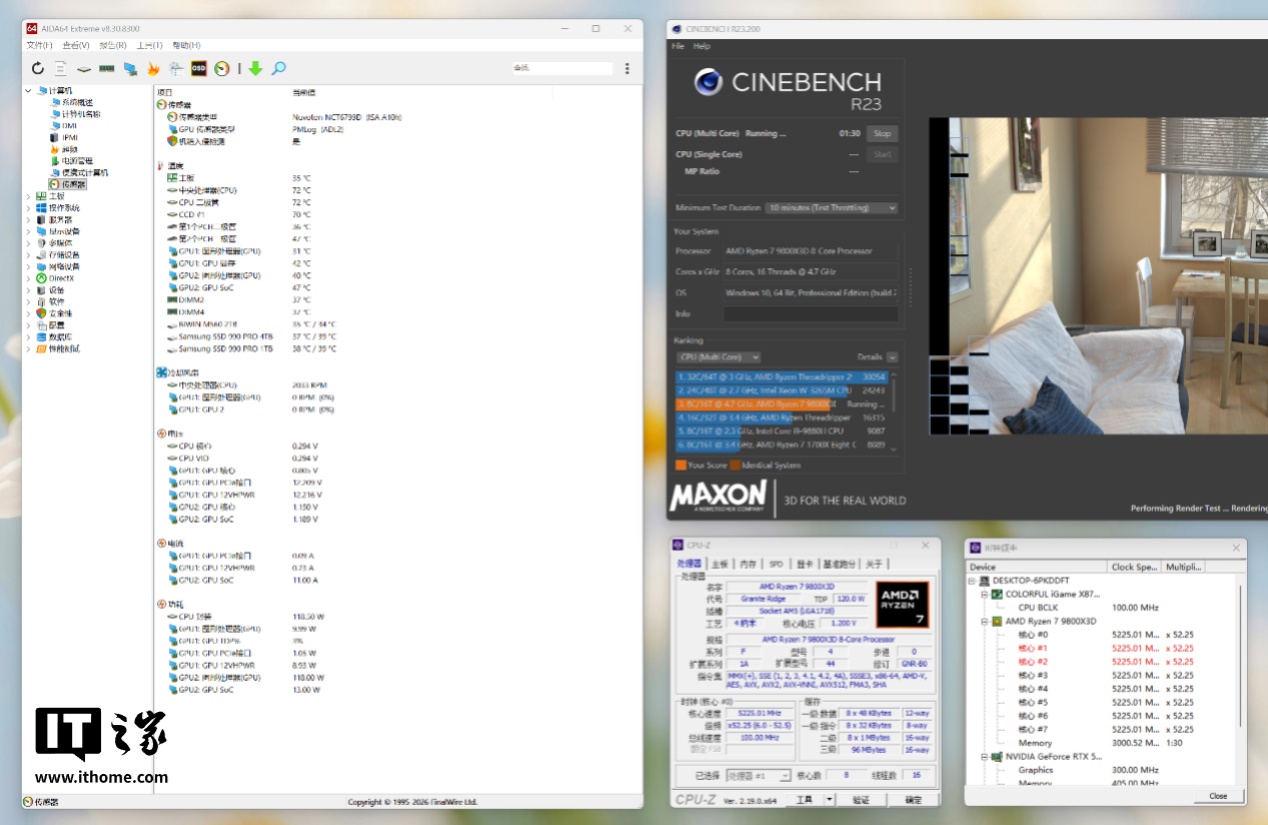The image size is (1268, 825).
Task: Collapse the 计算机 tree node
Action: 28,90
